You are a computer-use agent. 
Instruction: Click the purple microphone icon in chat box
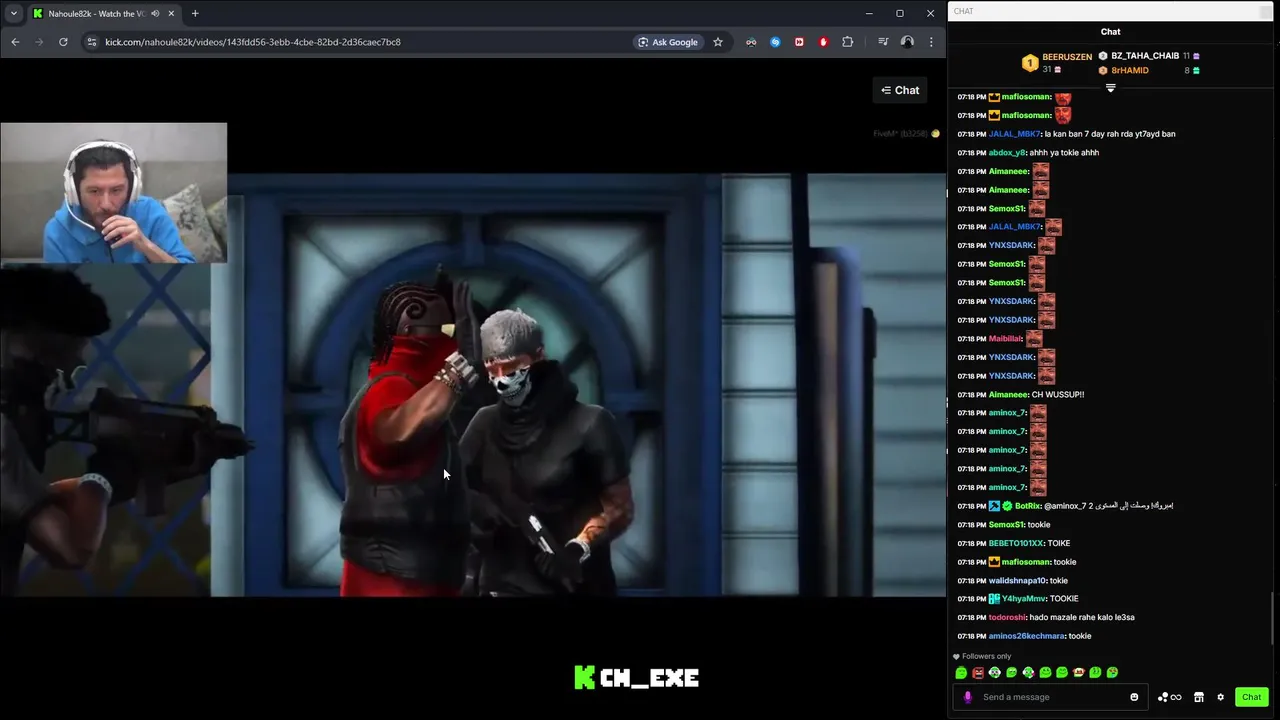967,697
